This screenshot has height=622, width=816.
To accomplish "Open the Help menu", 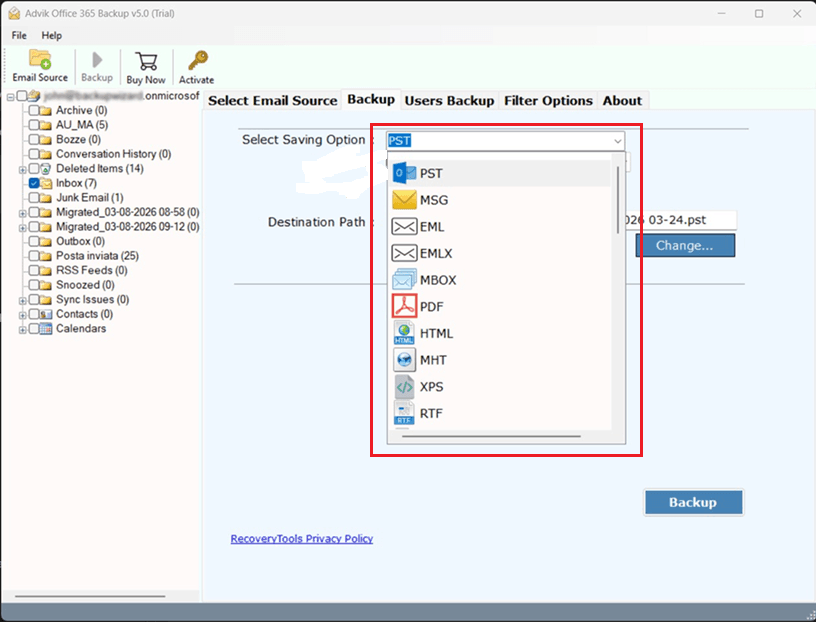I will (x=52, y=35).
